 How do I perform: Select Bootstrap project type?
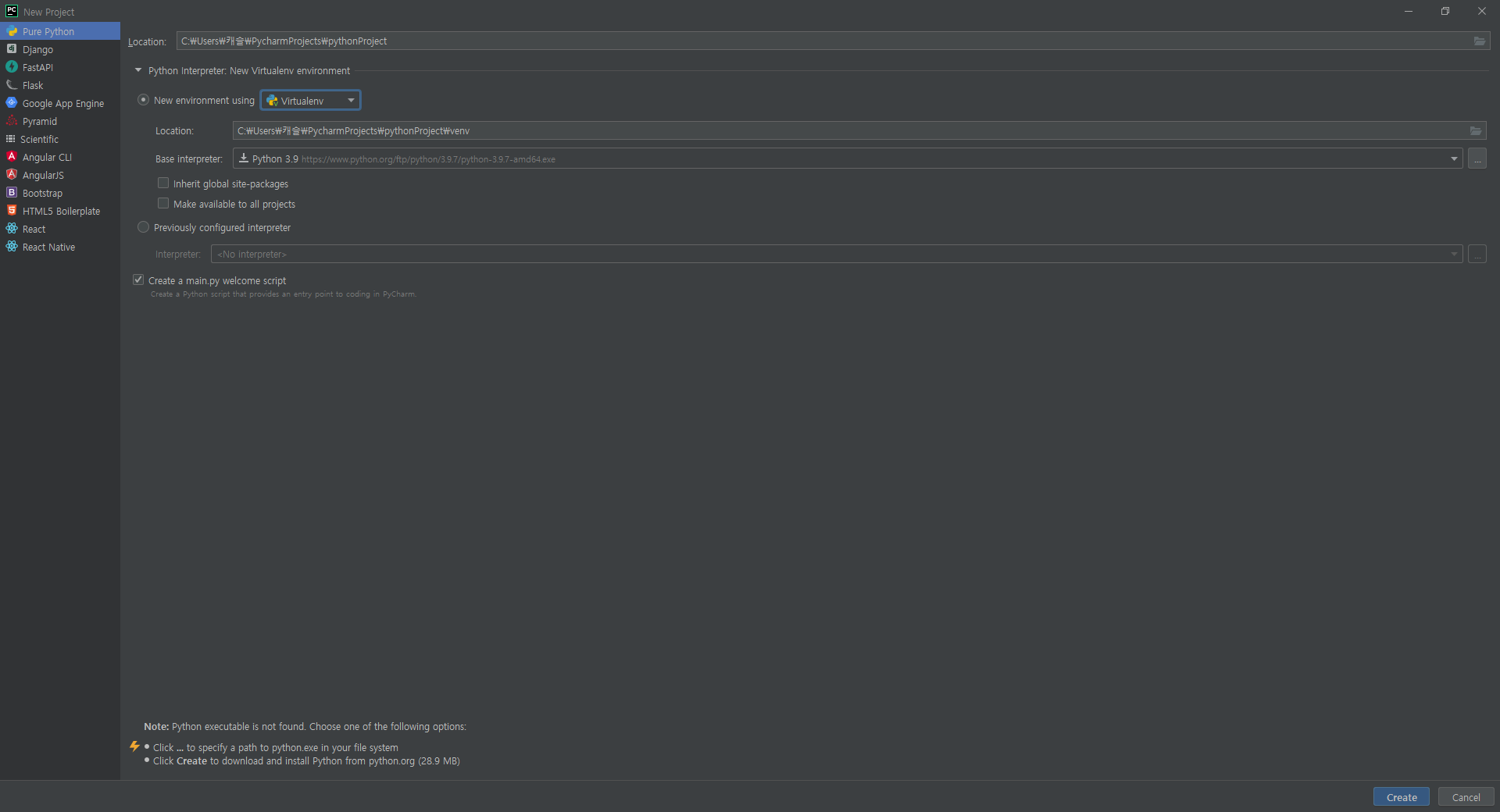click(x=60, y=193)
